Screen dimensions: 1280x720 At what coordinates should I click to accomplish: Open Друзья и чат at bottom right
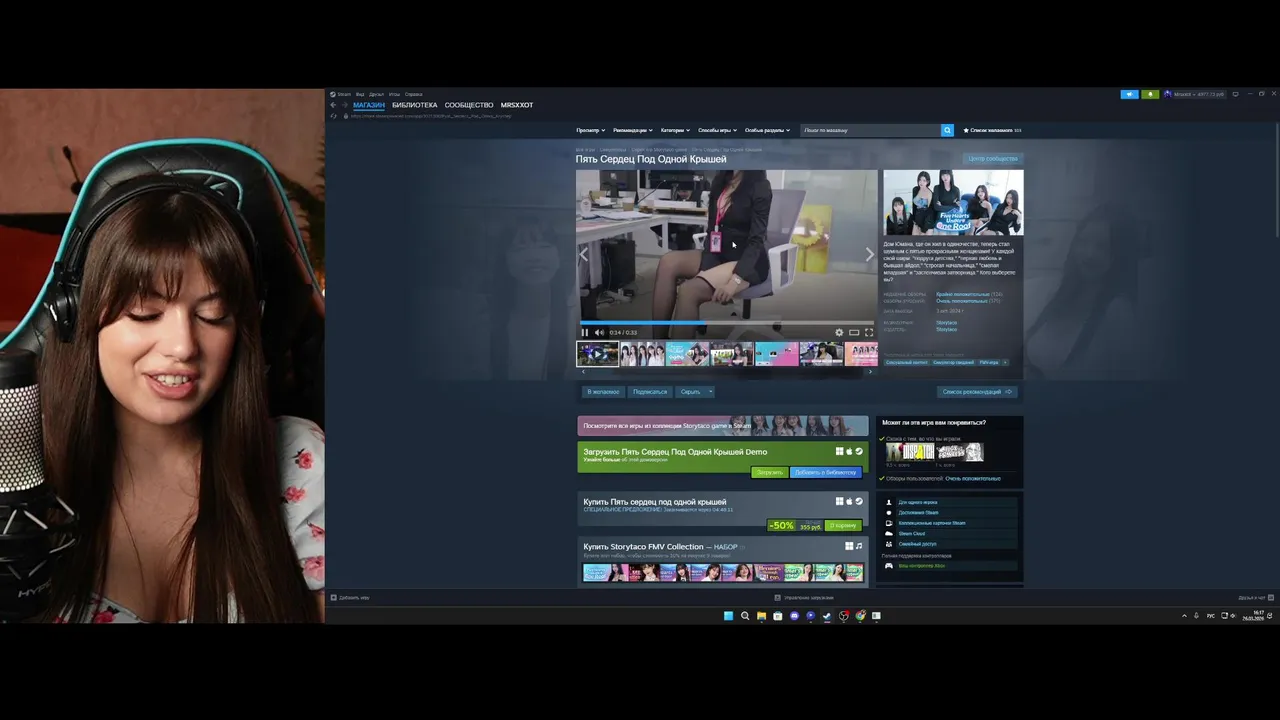1256,598
